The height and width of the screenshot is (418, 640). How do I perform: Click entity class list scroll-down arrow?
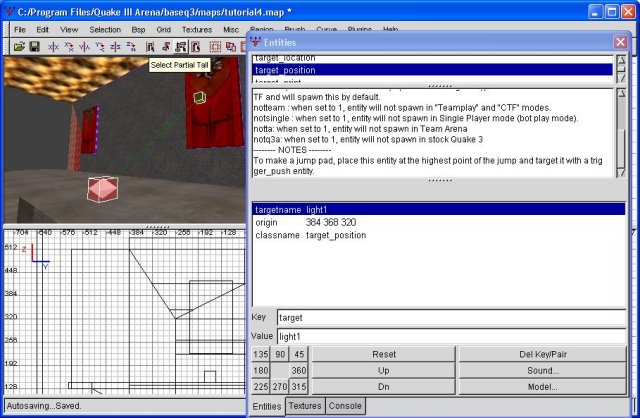pos(621,78)
